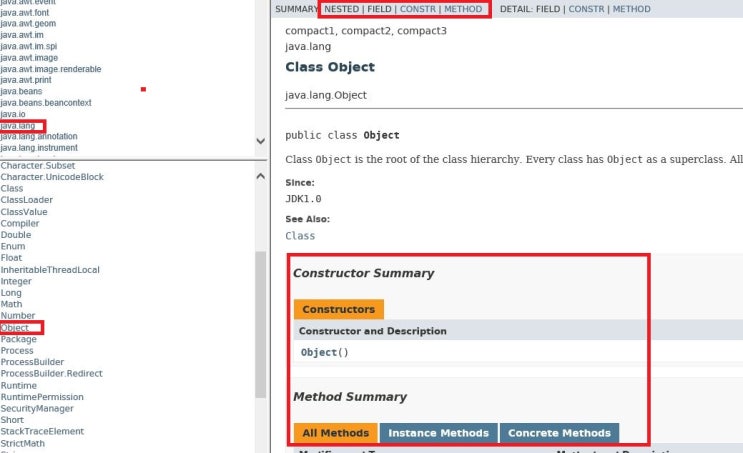Image resolution: width=743 pixels, height=453 pixels.
Task: Open Number class
Action: point(18,316)
